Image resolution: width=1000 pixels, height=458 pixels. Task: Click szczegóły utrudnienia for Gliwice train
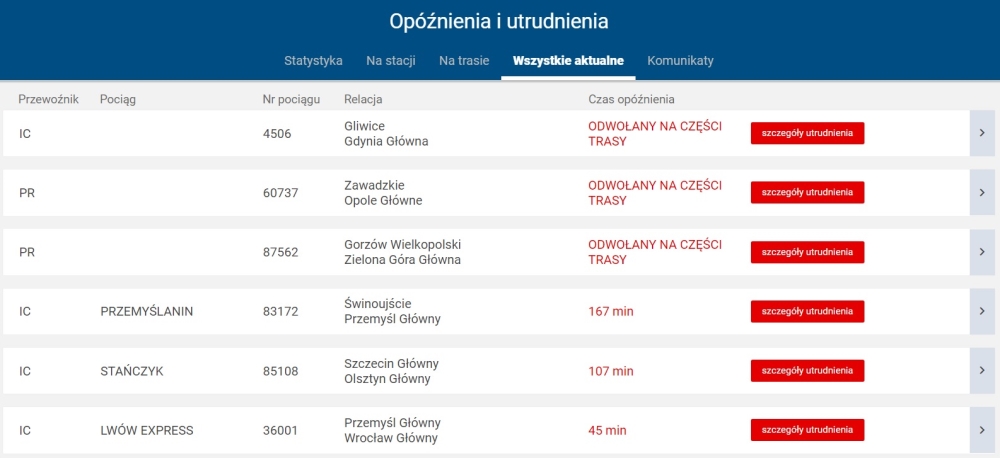(x=807, y=133)
